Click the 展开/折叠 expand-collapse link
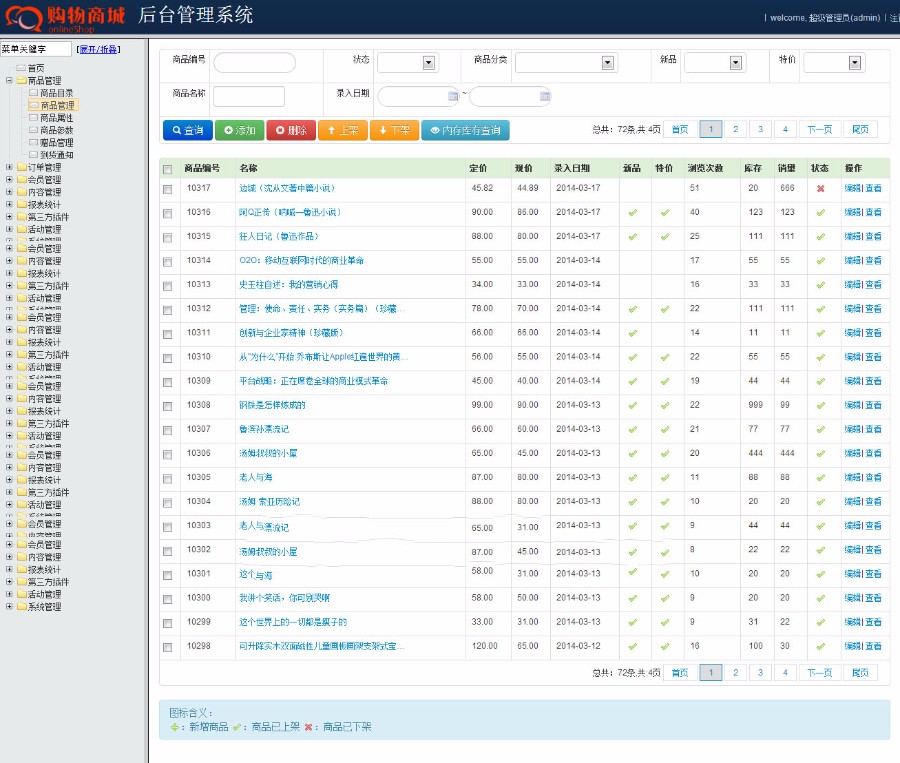Image resolution: width=900 pixels, height=763 pixels. coord(97,47)
